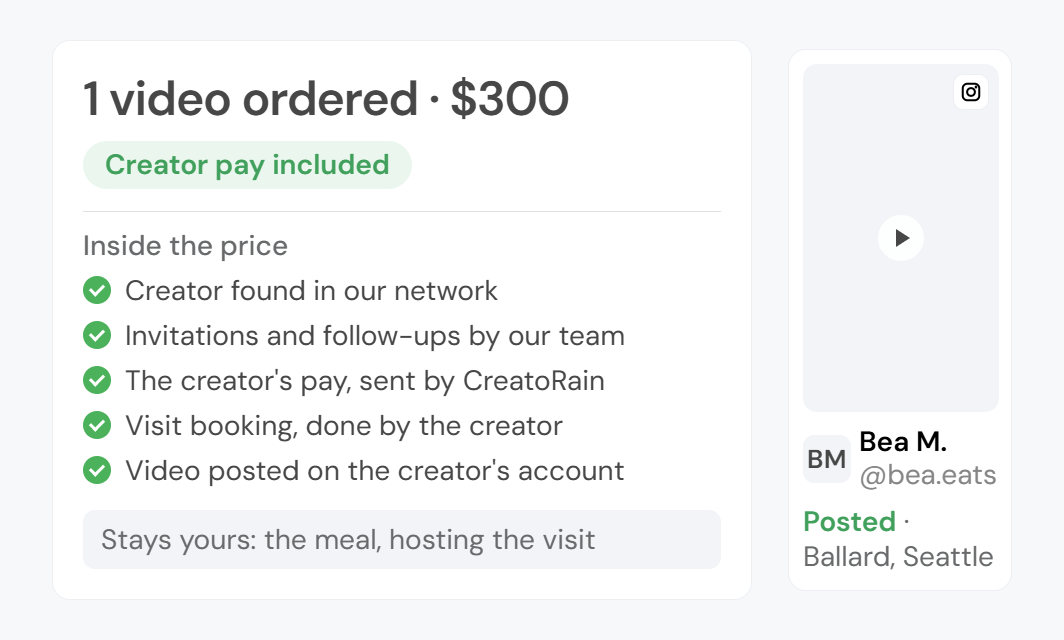Click the Bea M. creator name
The width and height of the screenshot is (1064, 640).
(x=902, y=442)
